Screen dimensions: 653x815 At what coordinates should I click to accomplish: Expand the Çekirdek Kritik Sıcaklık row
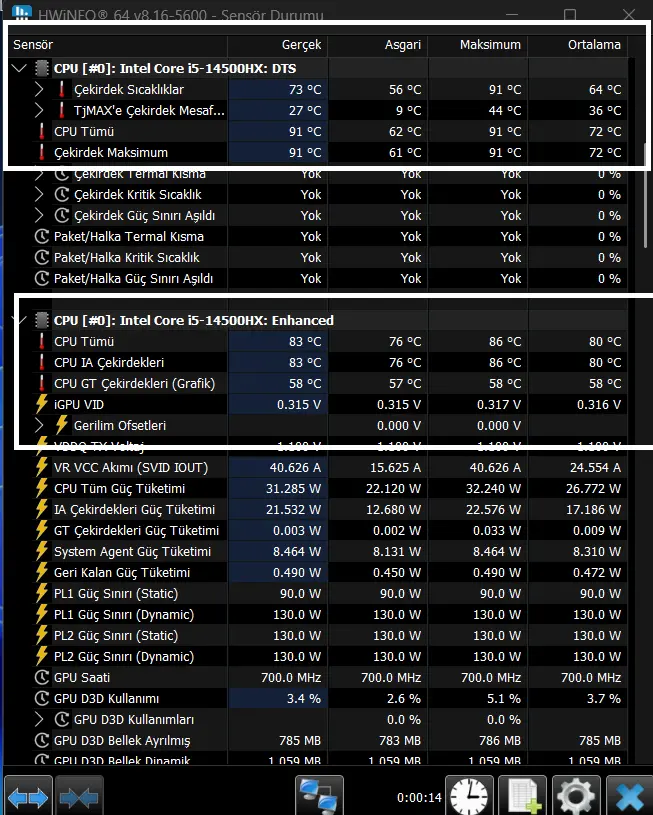click(39, 194)
